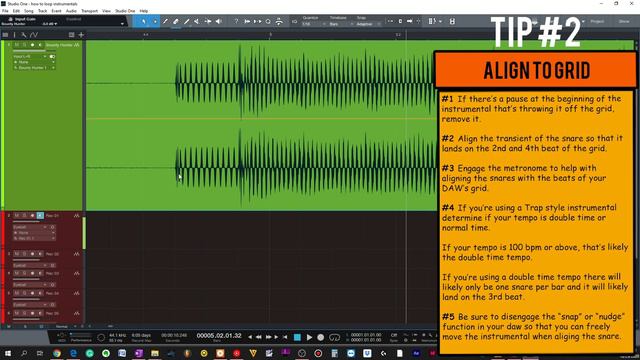
Task: Click the timeline ruler at bar 5
Action: pyautogui.click(x=270, y=35)
